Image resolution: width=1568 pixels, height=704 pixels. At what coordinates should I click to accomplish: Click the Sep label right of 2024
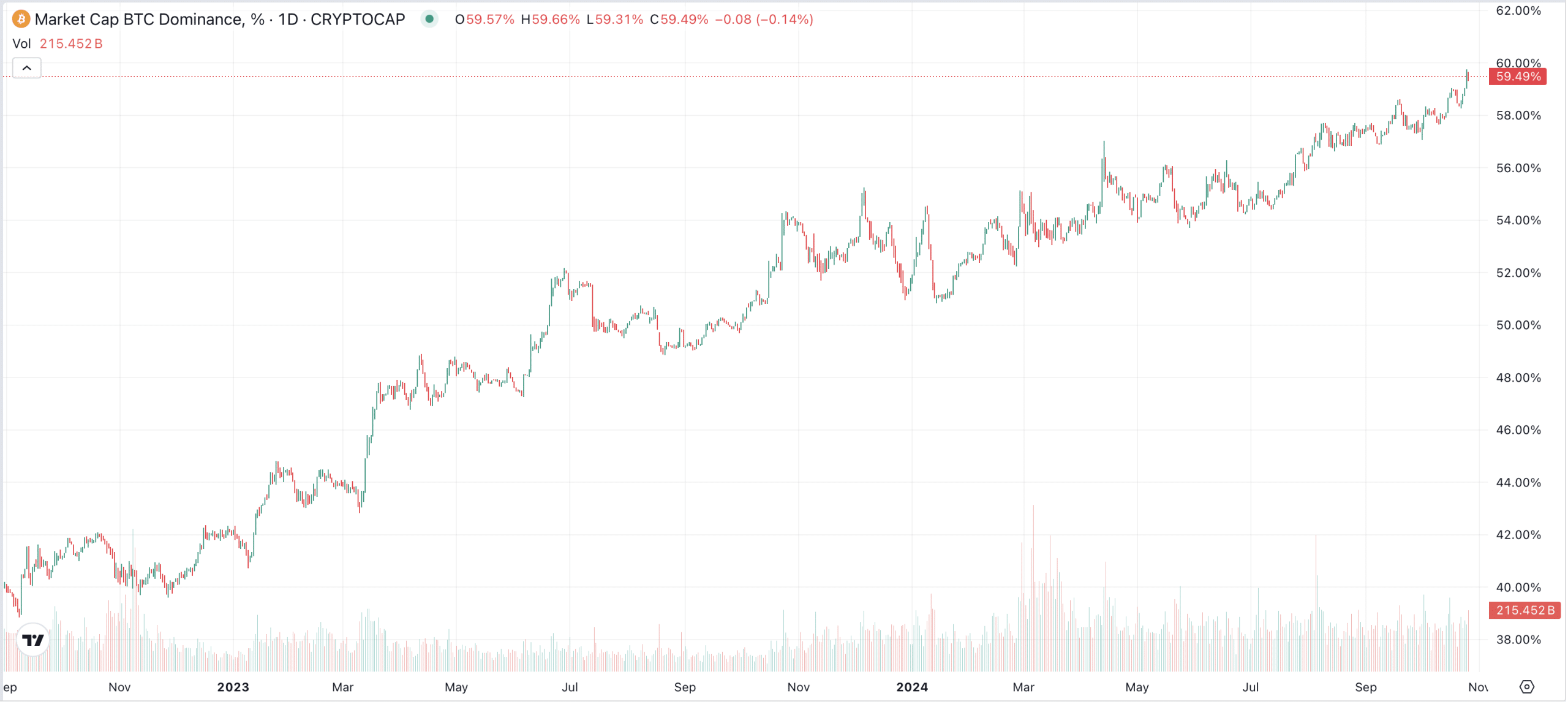coord(1366,687)
